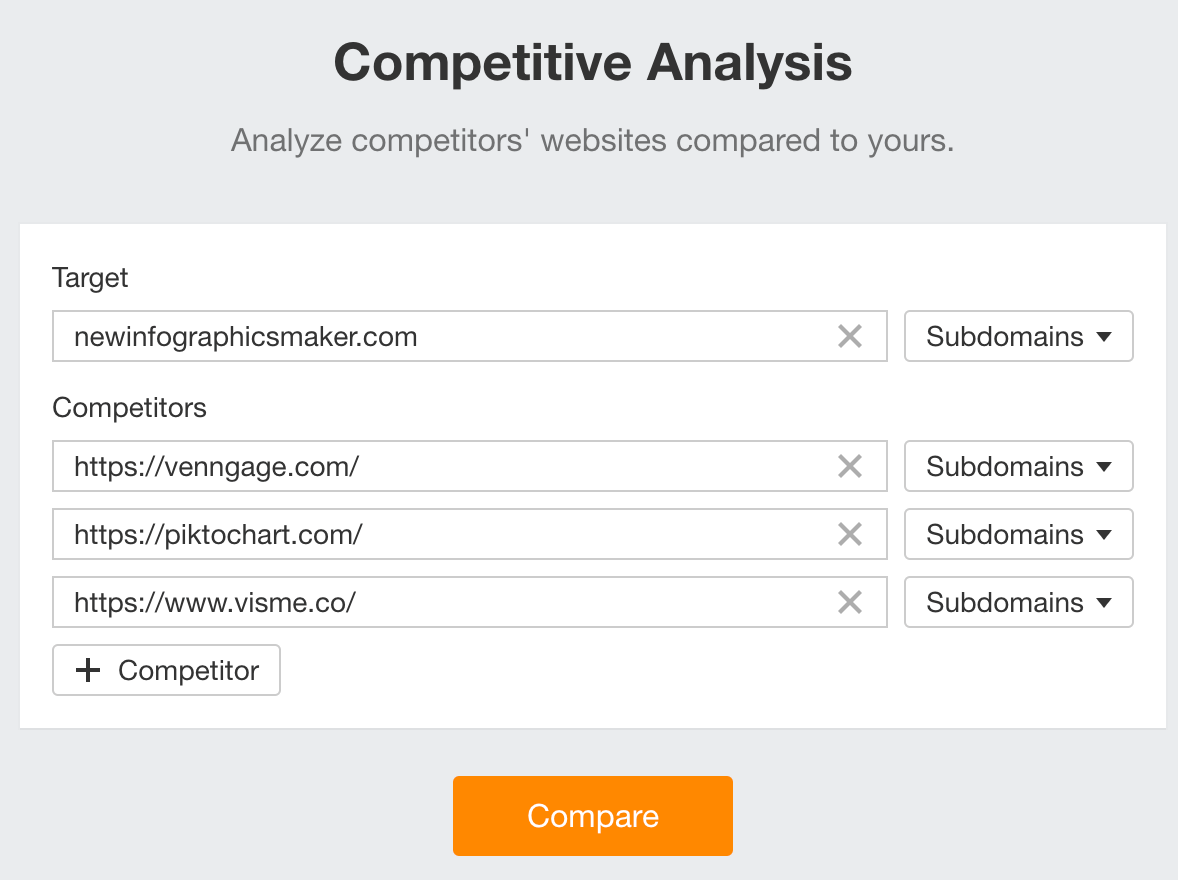Click the analysis description subtitle text
Image resolution: width=1178 pixels, height=880 pixels.
point(592,140)
